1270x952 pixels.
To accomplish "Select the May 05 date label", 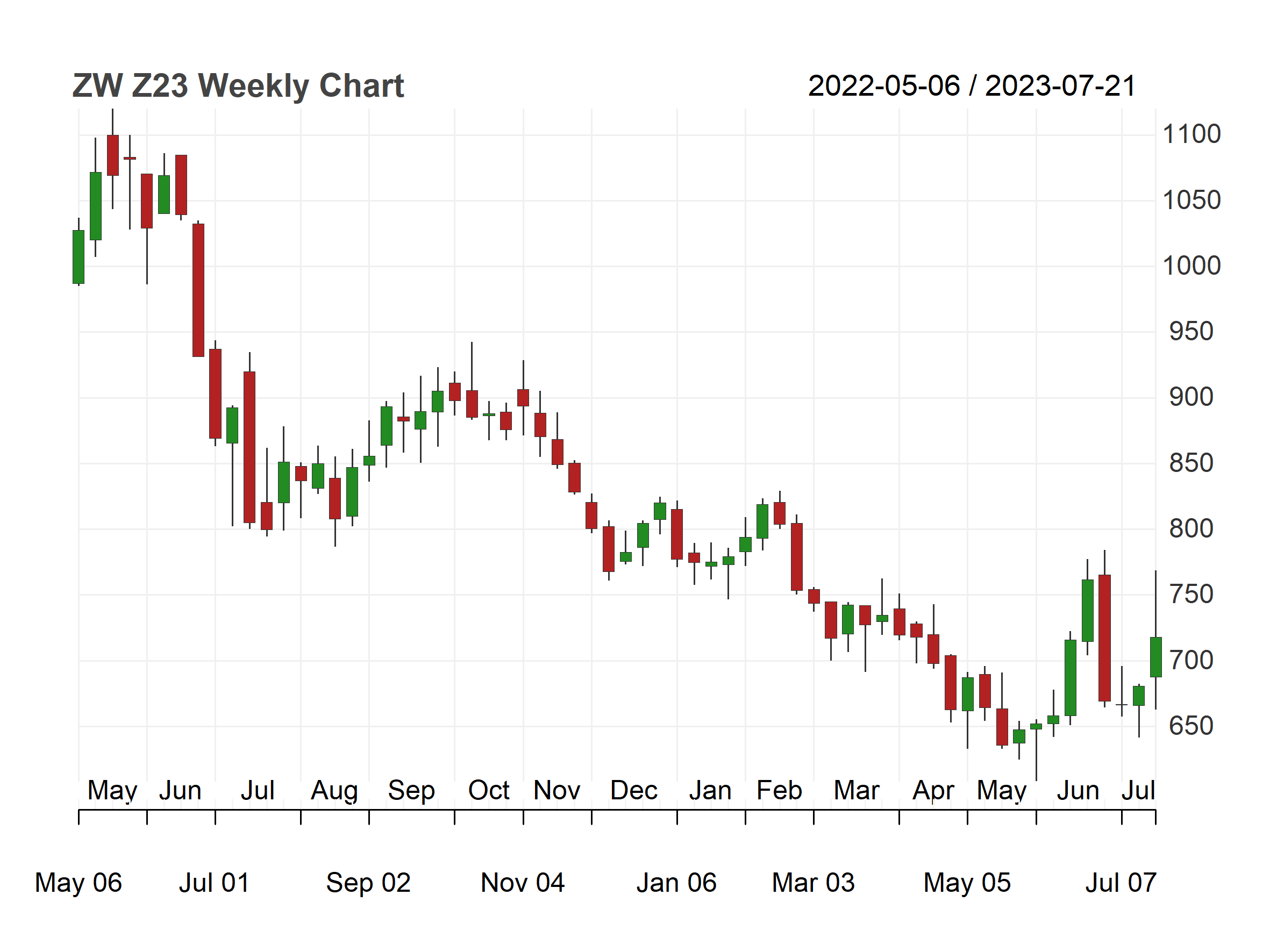I will (967, 883).
